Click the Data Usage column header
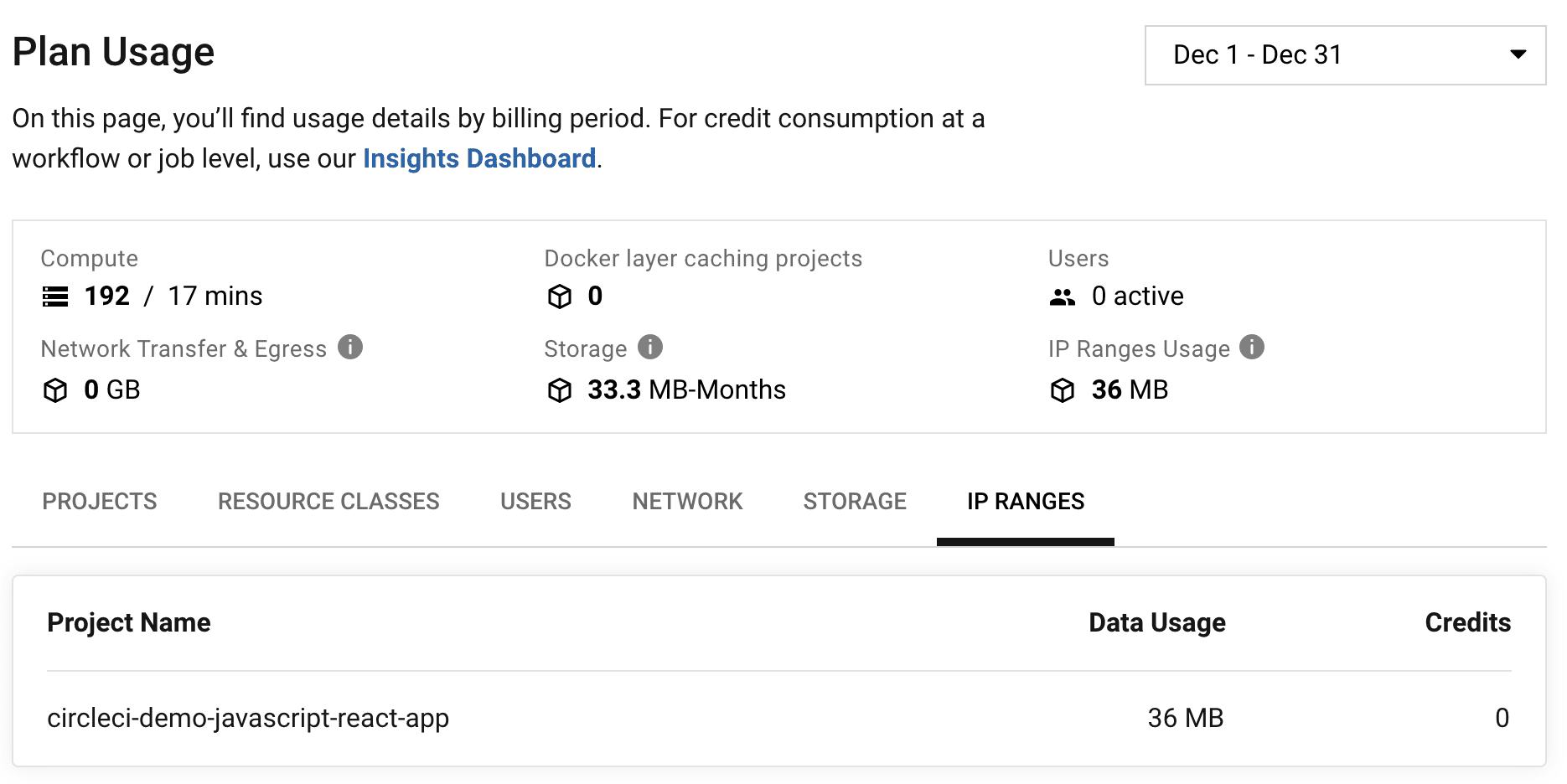This screenshot has width=1567, height=784. click(1156, 622)
